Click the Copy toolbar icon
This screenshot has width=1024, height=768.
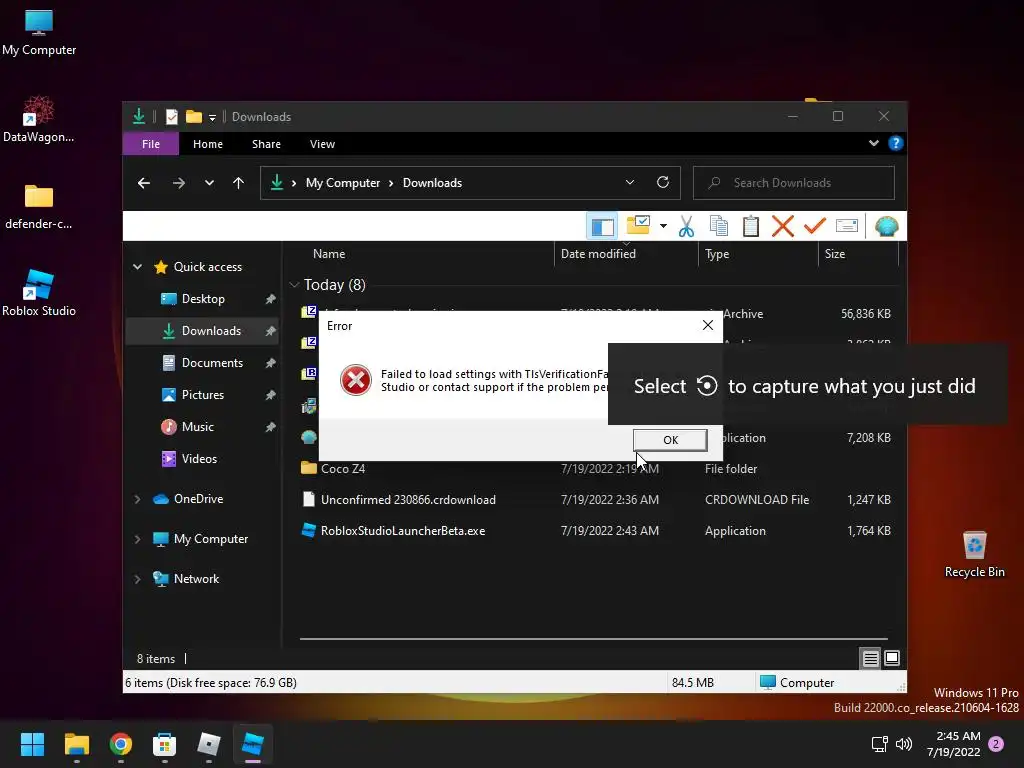[718, 226]
